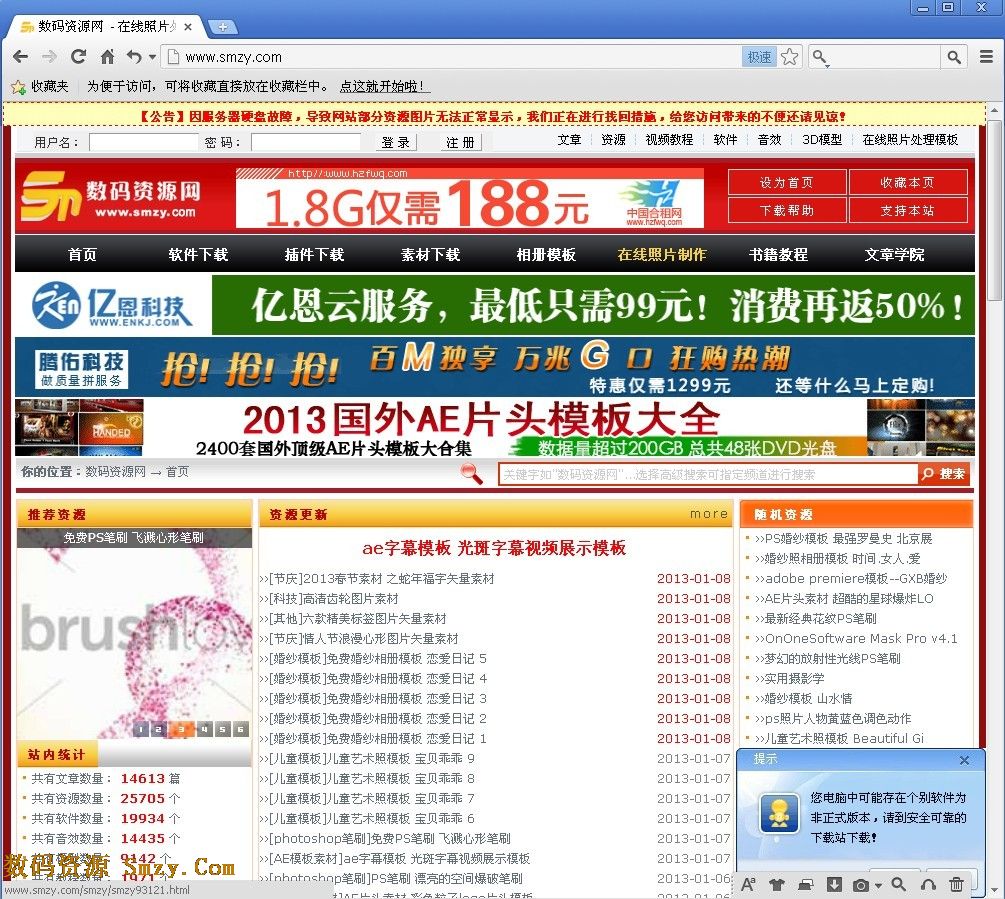The height and width of the screenshot is (899, 1005).
Task: Refresh the page with the reload icon
Action: (x=79, y=57)
